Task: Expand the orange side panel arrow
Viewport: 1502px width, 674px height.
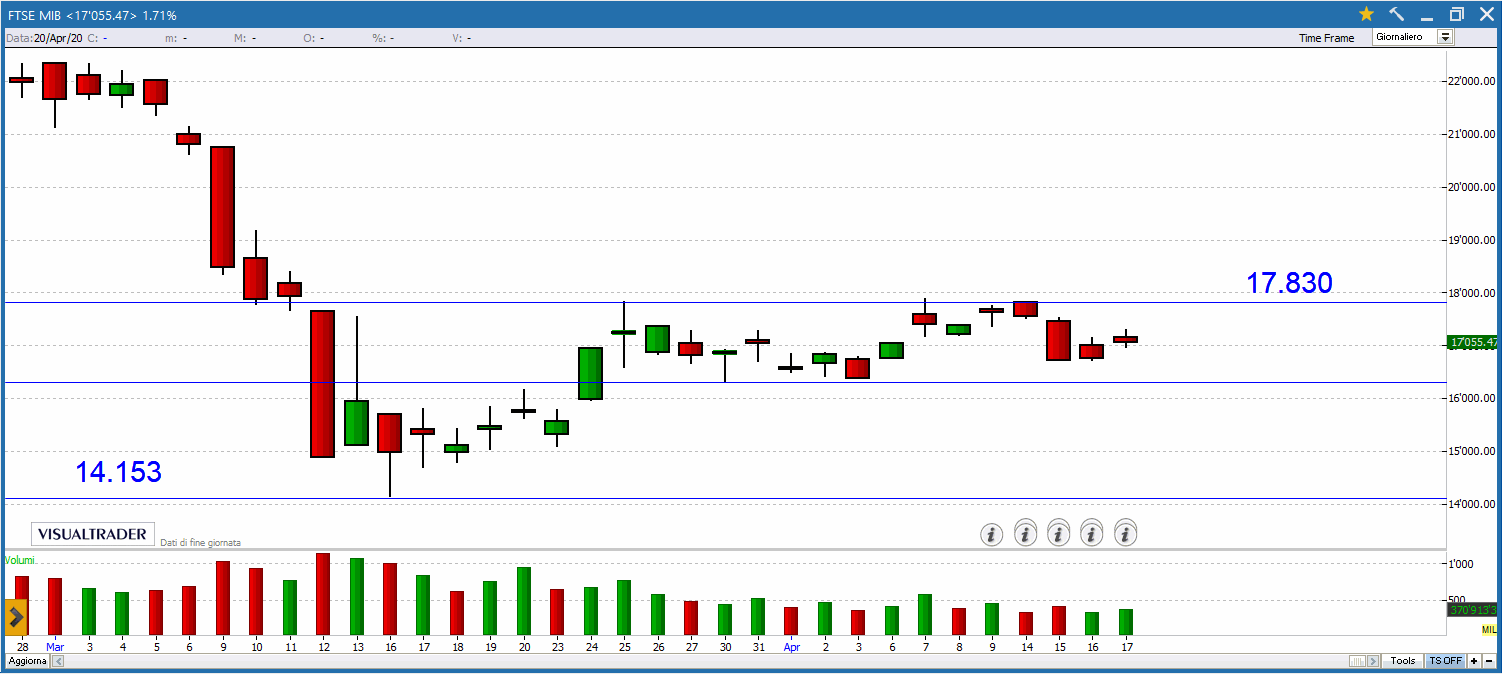Action: tap(15, 617)
